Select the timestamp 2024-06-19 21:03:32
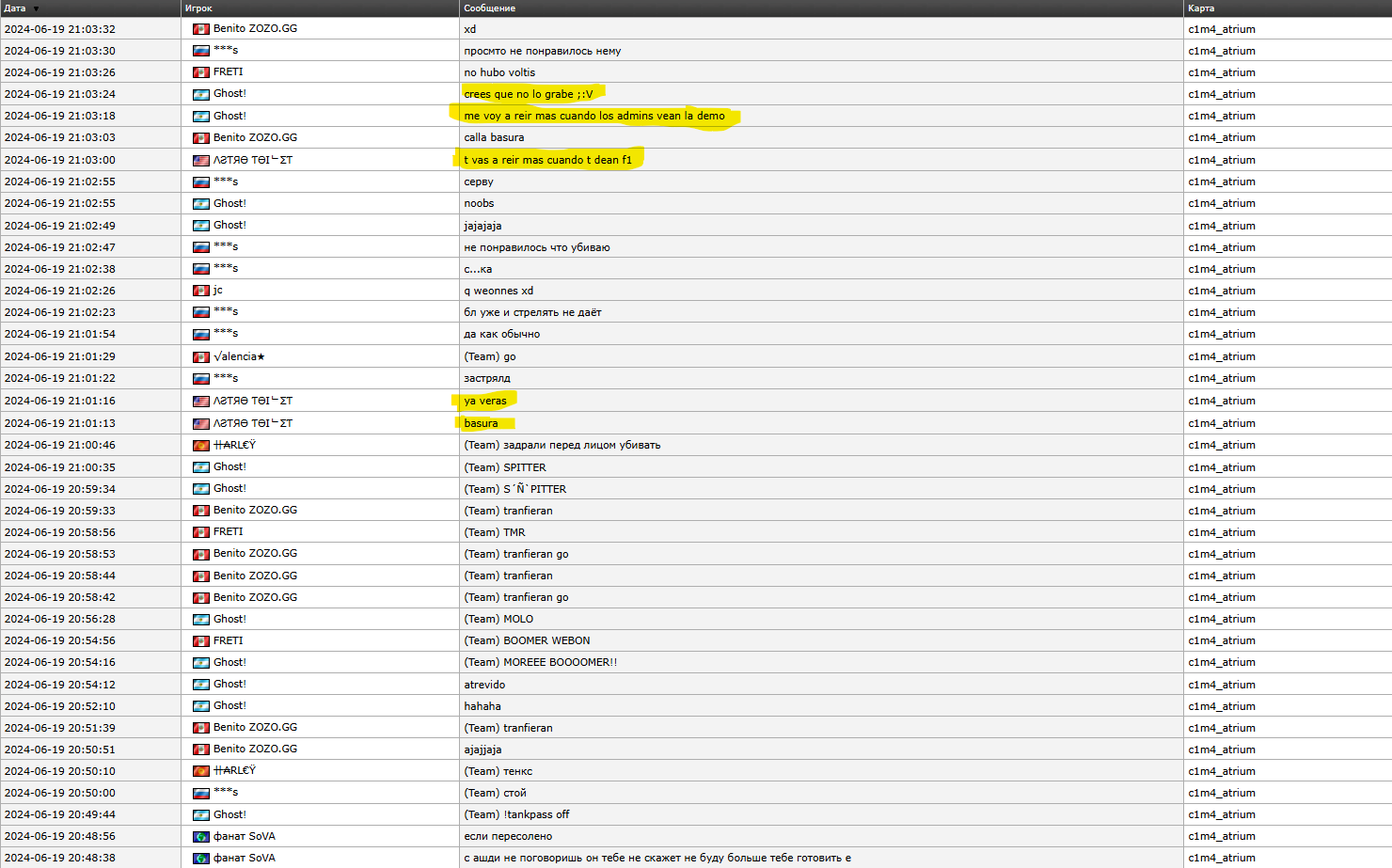The height and width of the screenshot is (868, 1392). pos(60,29)
